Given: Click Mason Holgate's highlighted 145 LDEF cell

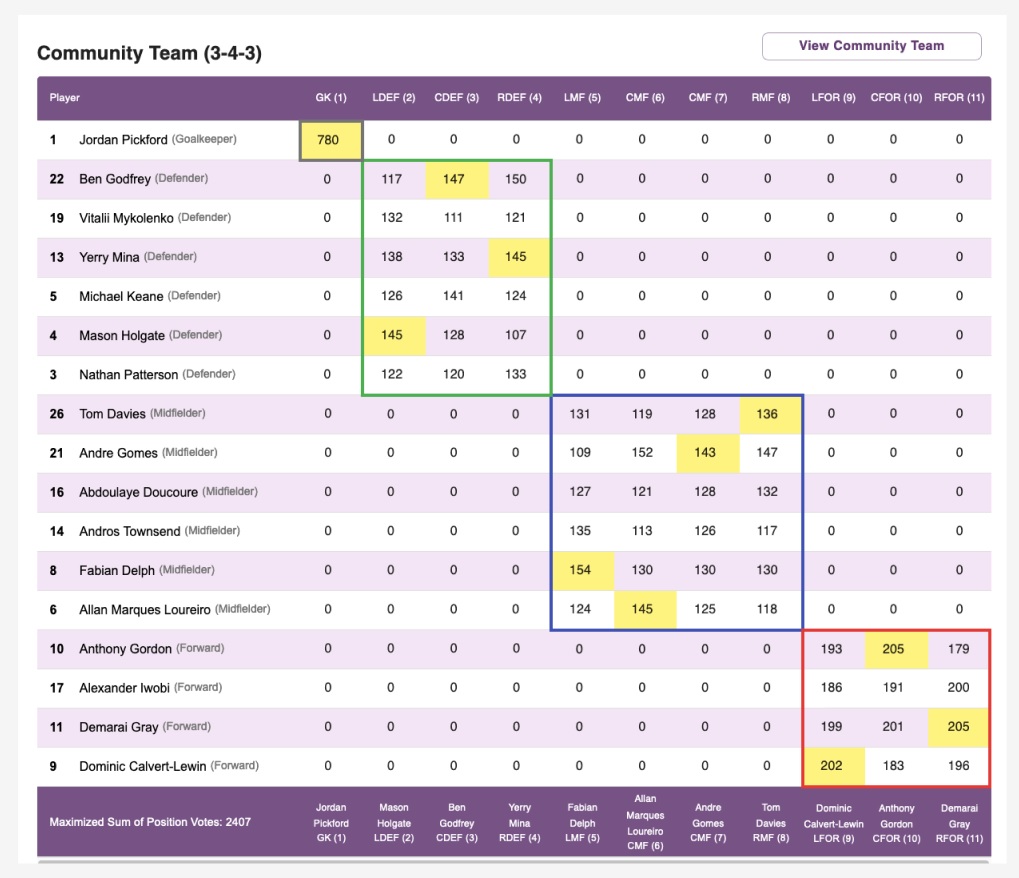Looking at the screenshot, I should [x=394, y=335].
